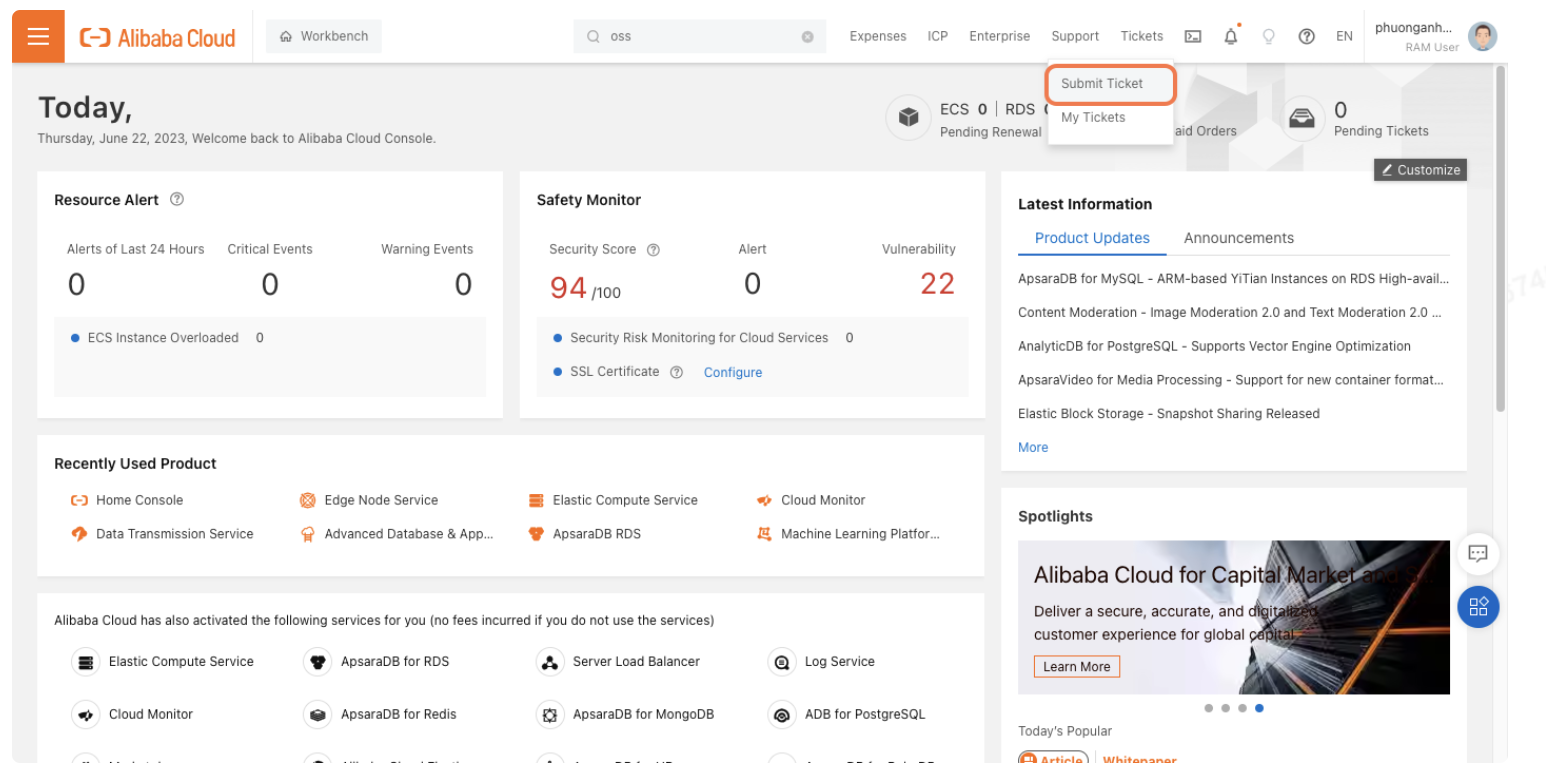
Task: Select the Product Updates tab
Action: (x=1091, y=238)
